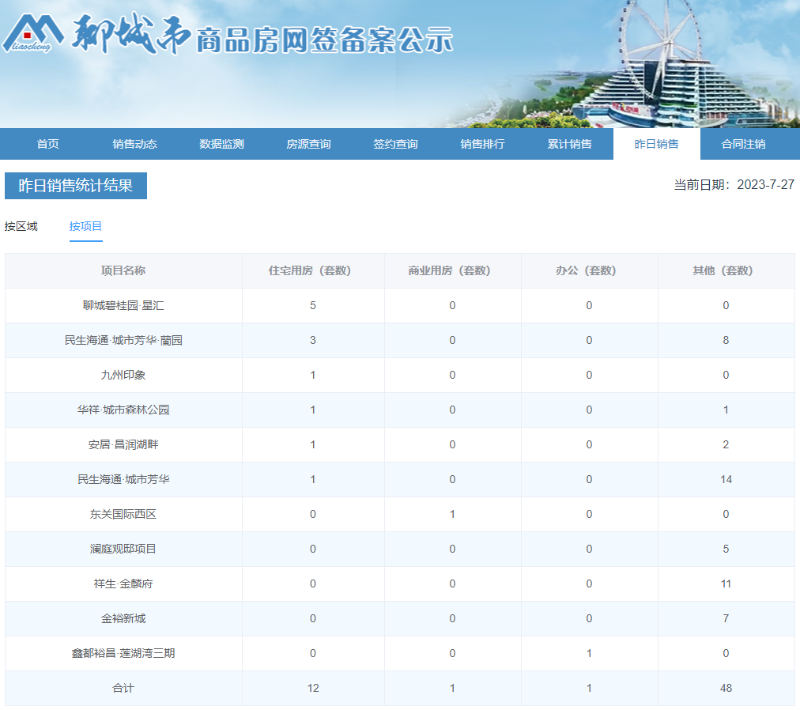The height and width of the screenshot is (710, 800).
Task: Select the 按项目 by-project tab
Action: pyautogui.click(x=86, y=227)
